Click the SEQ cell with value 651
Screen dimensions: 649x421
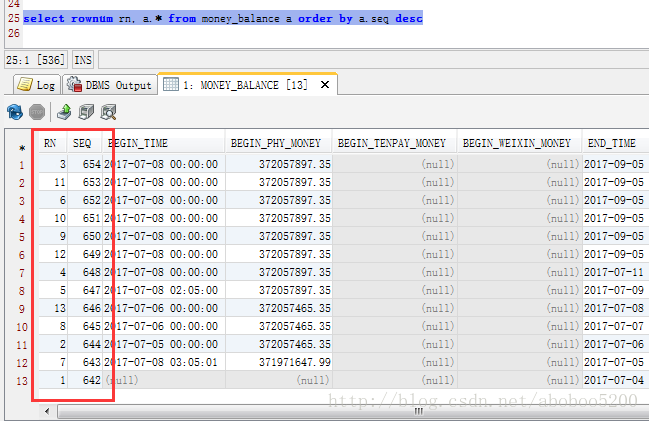tap(84, 218)
